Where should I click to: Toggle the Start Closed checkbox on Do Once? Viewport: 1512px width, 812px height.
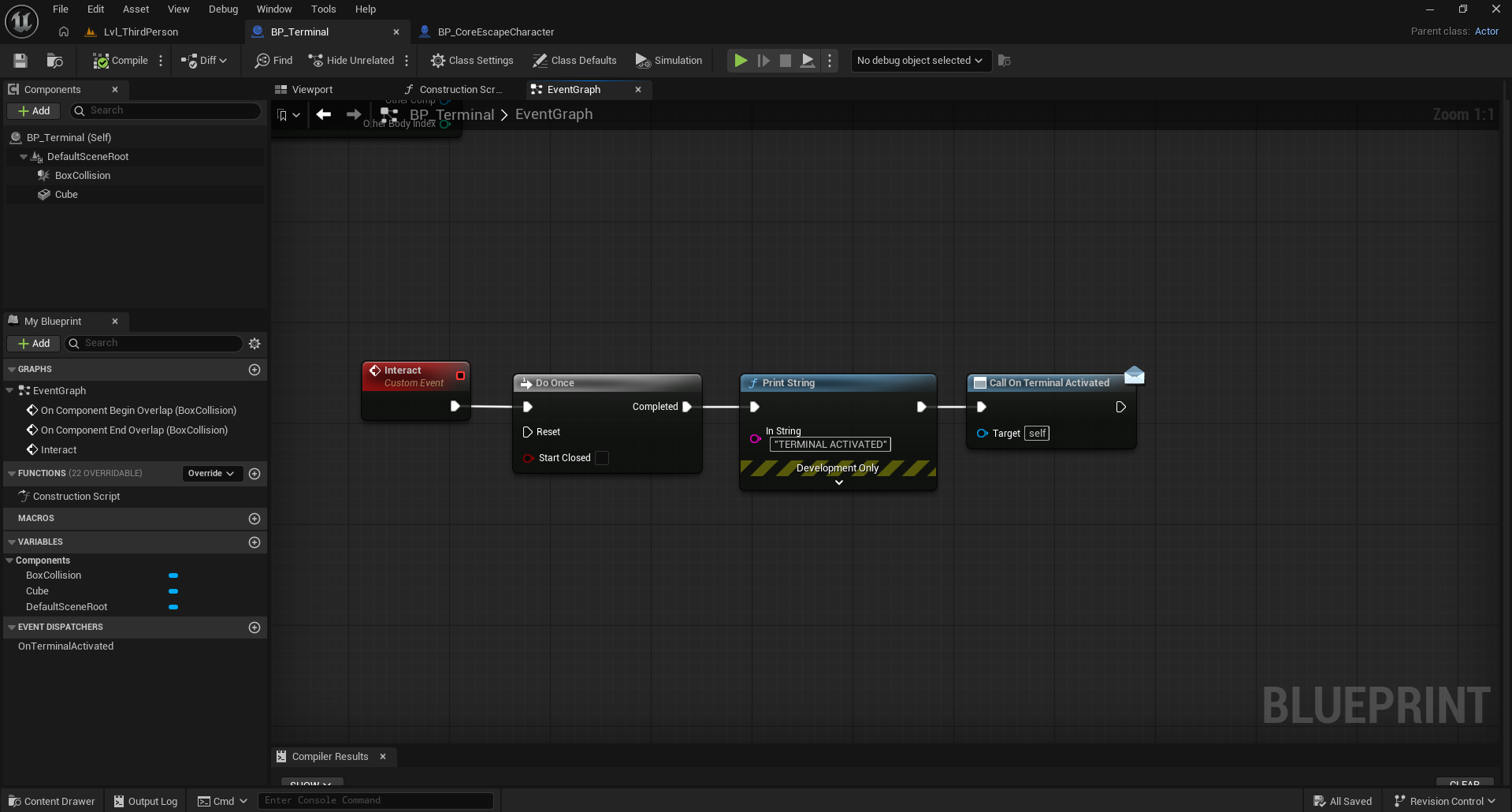pyautogui.click(x=602, y=458)
